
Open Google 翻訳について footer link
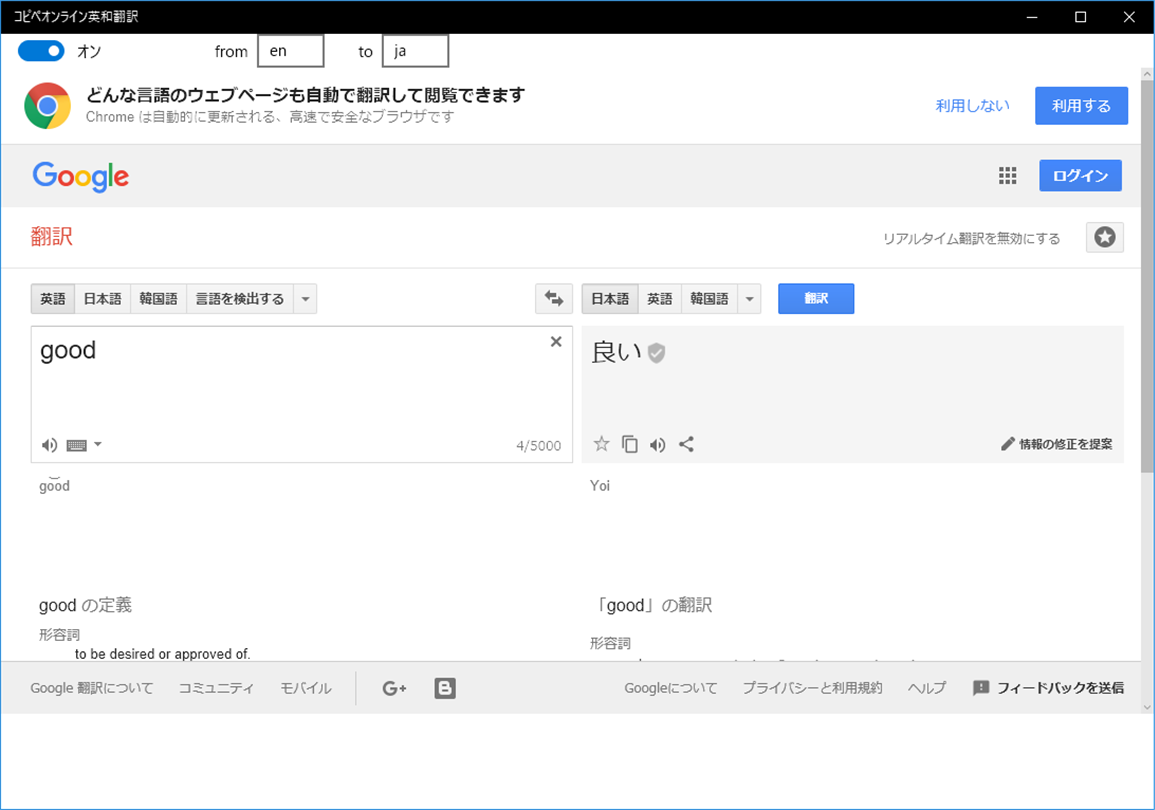92,688
